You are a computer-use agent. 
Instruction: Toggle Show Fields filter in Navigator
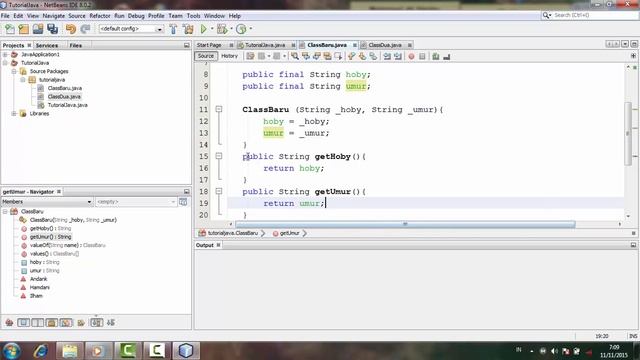23,322
